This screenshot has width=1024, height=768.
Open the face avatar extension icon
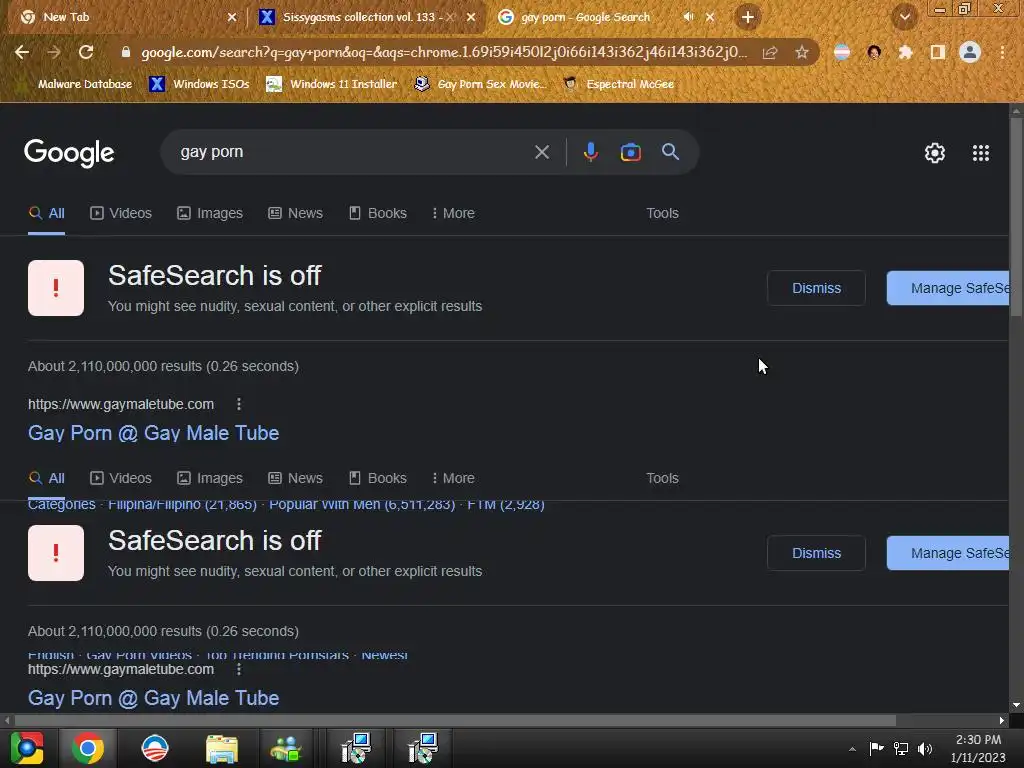click(x=874, y=52)
